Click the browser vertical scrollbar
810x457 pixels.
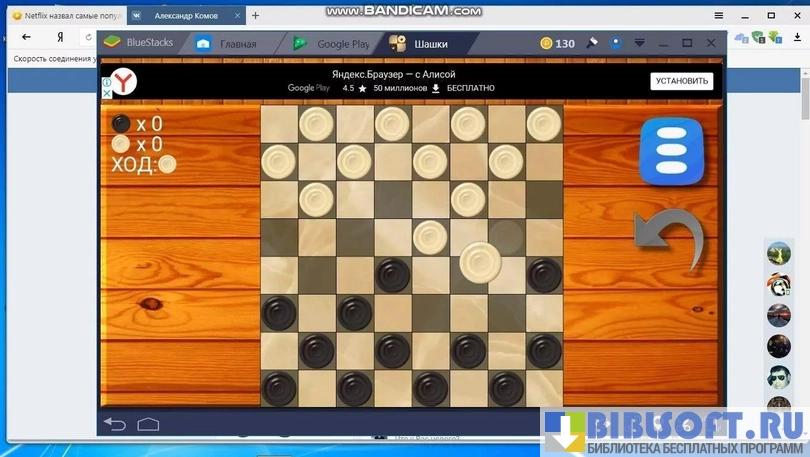(x=805, y=100)
